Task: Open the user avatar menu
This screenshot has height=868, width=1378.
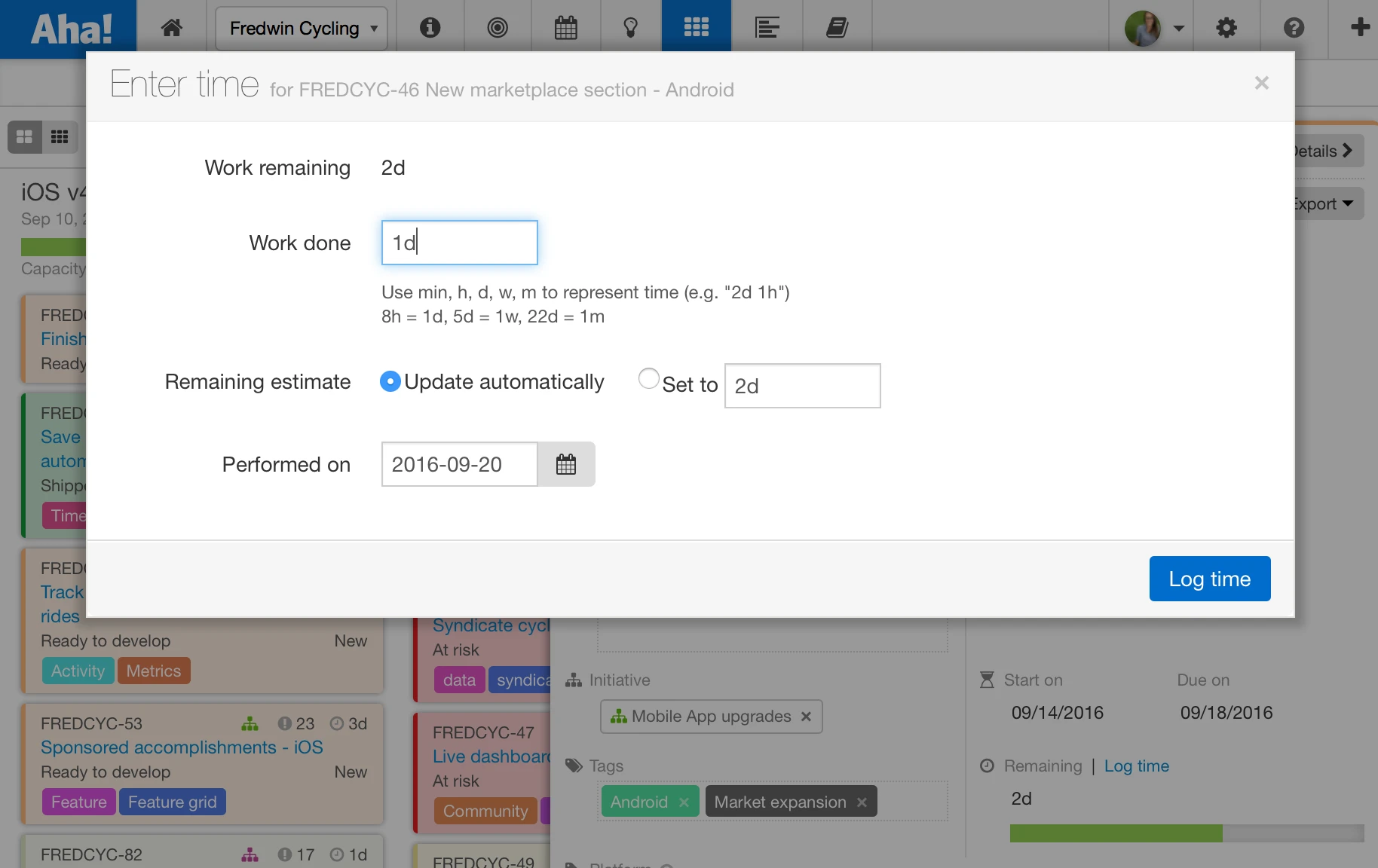Action: tap(1154, 29)
